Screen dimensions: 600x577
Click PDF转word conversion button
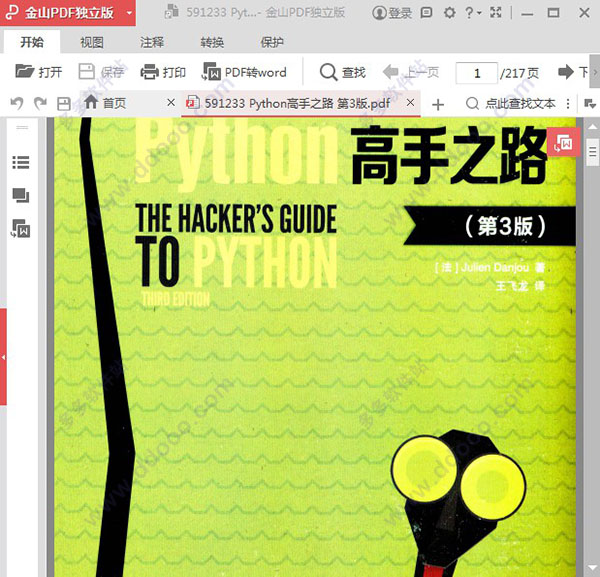click(244, 72)
